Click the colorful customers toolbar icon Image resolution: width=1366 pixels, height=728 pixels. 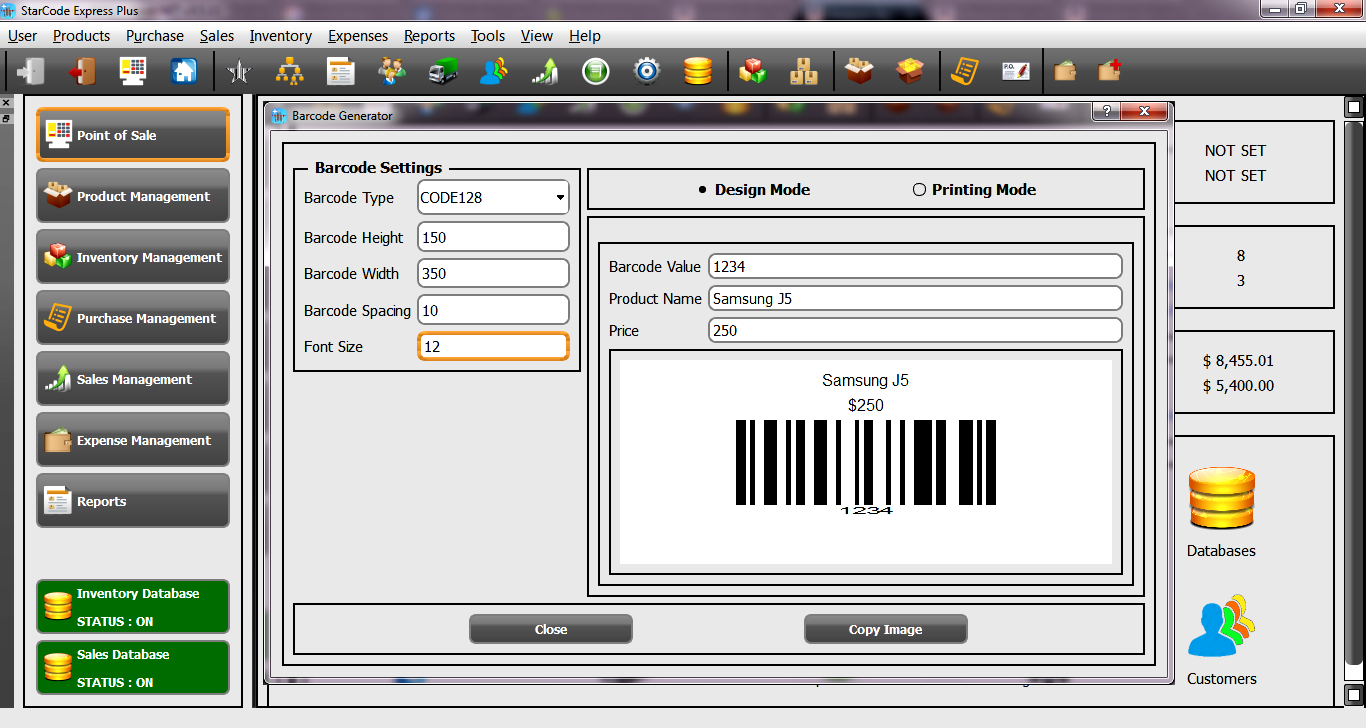[x=494, y=71]
